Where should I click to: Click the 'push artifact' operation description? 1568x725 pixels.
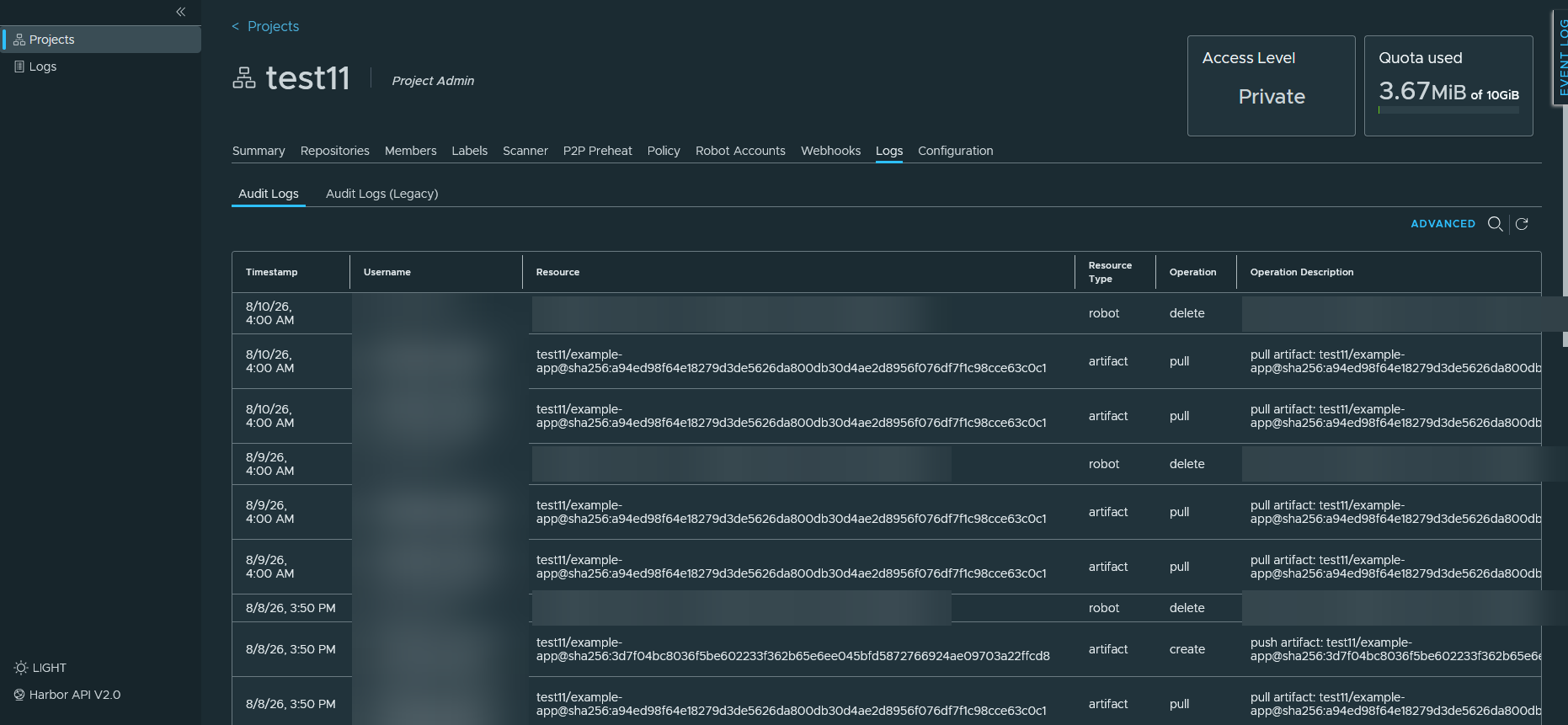pos(1395,649)
